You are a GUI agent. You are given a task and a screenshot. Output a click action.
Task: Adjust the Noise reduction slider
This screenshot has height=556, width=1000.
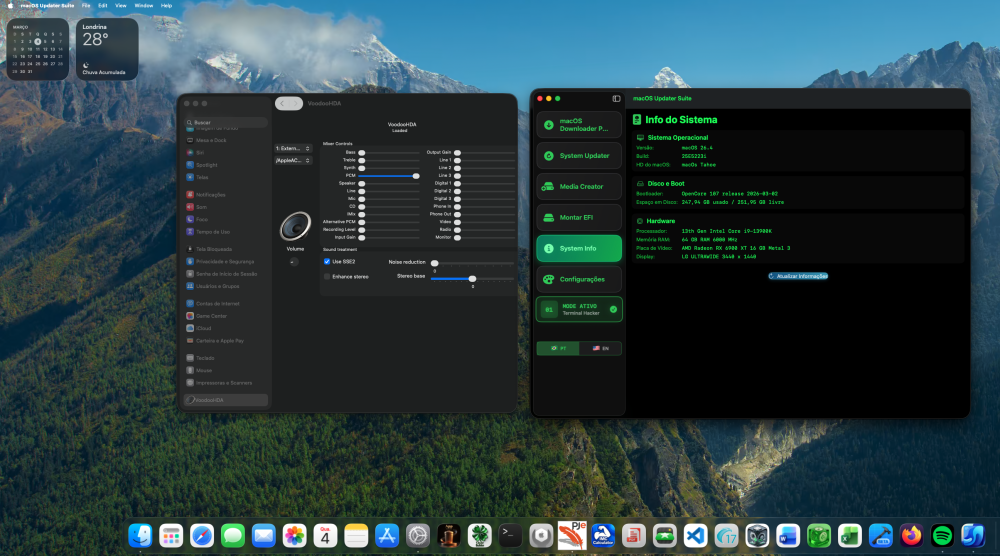pos(434,263)
